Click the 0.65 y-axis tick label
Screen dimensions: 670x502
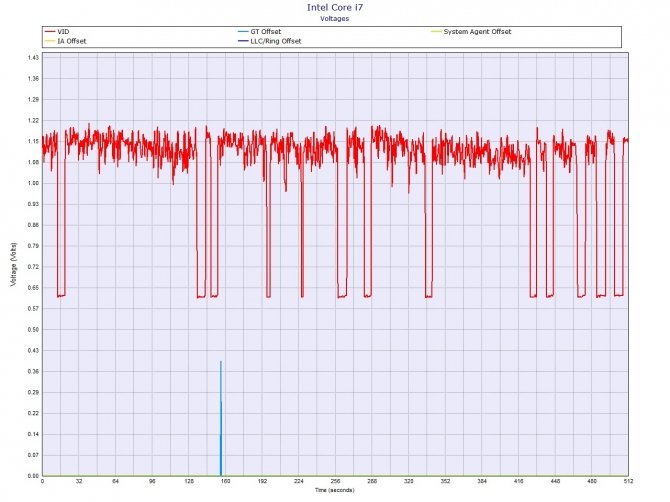(33, 288)
